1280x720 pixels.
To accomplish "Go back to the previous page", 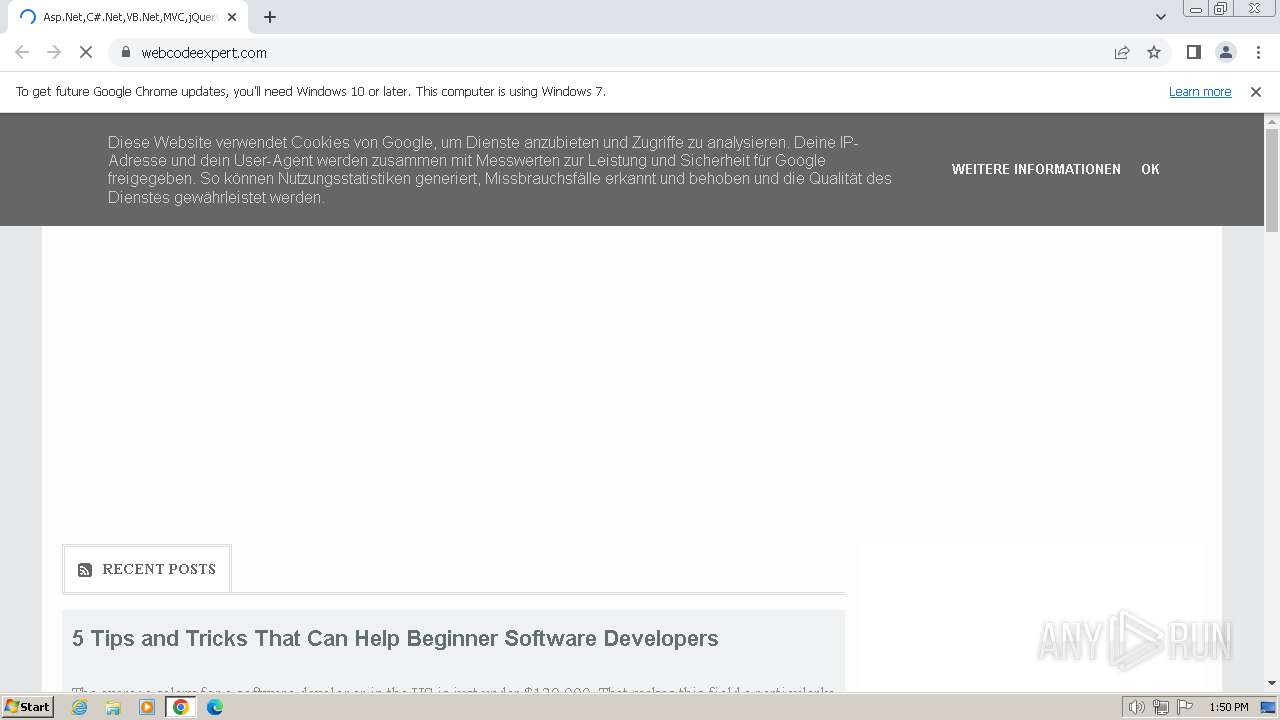I will pyautogui.click(x=22, y=52).
